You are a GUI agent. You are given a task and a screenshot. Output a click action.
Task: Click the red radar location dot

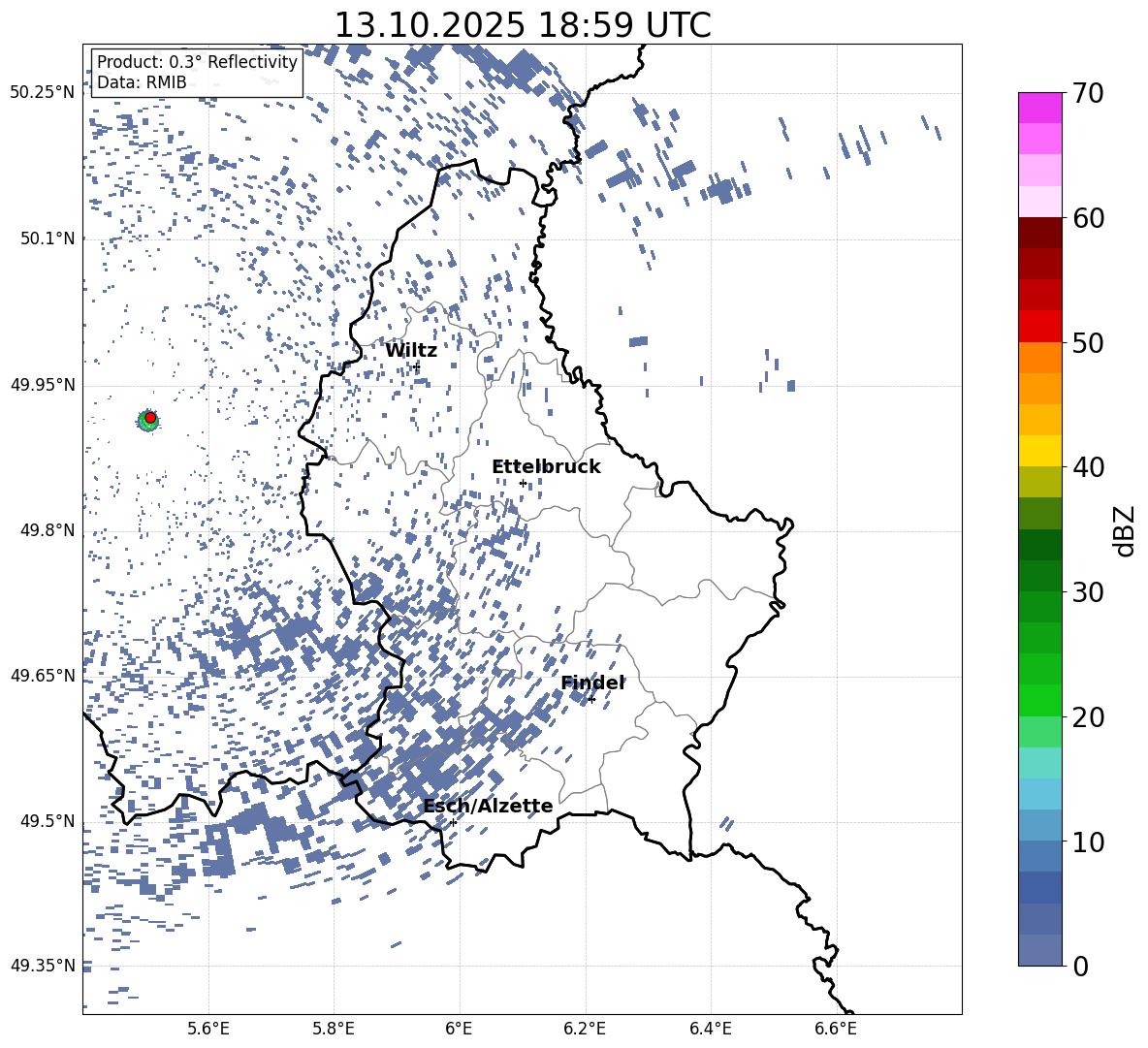pyautogui.click(x=150, y=417)
